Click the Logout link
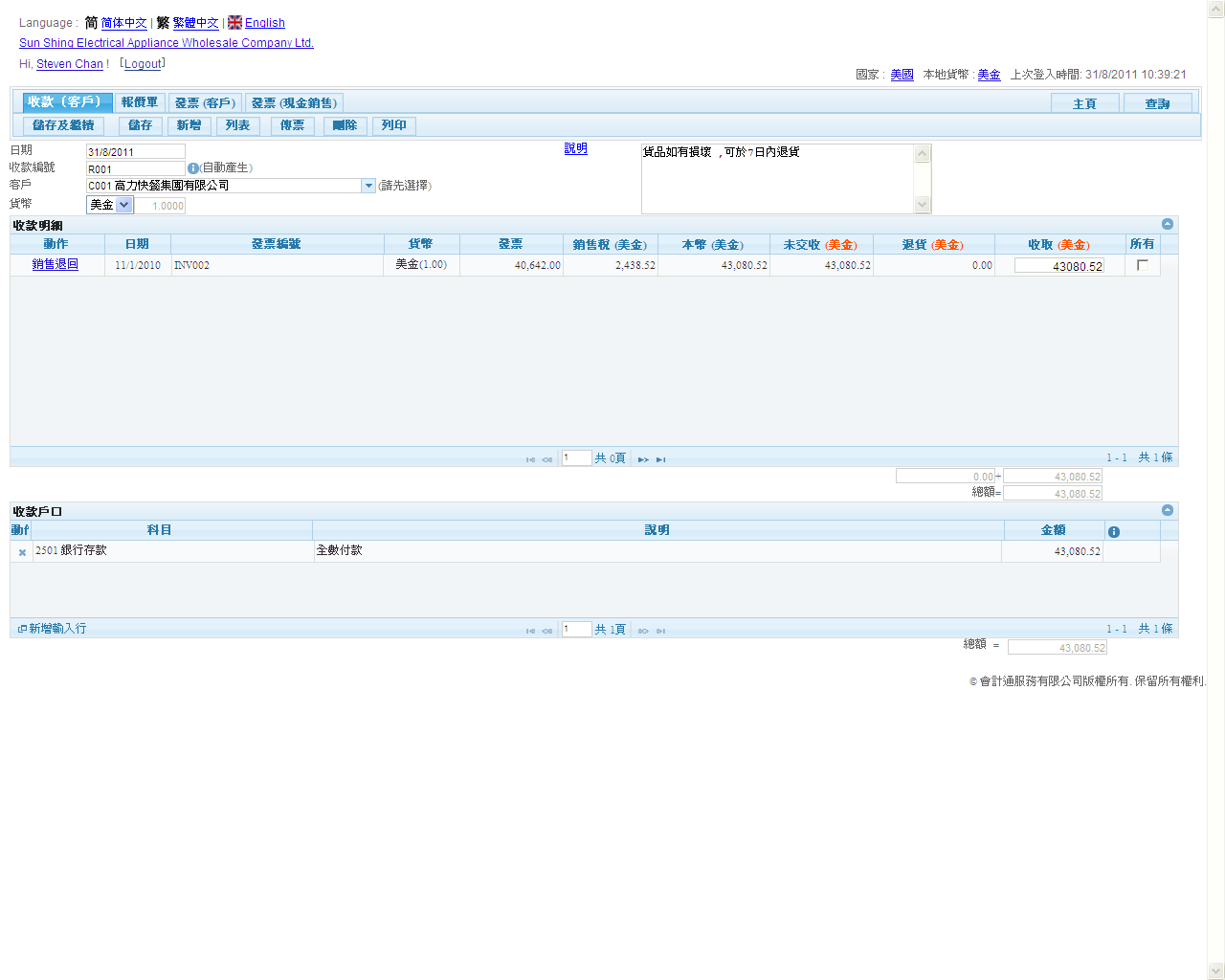1225x980 pixels. [x=143, y=64]
